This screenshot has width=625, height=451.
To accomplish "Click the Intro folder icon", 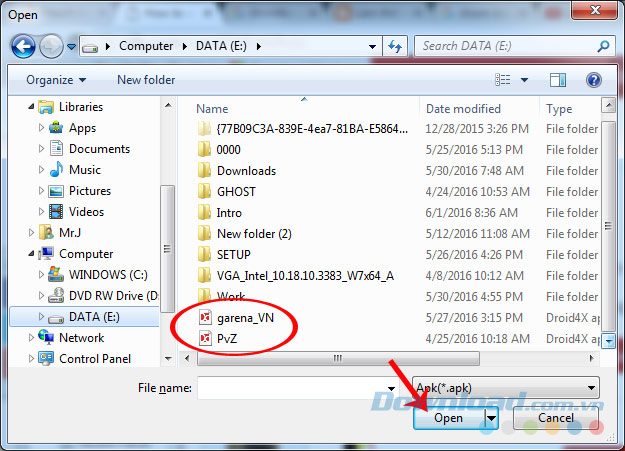I will pyautogui.click(x=204, y=213).
